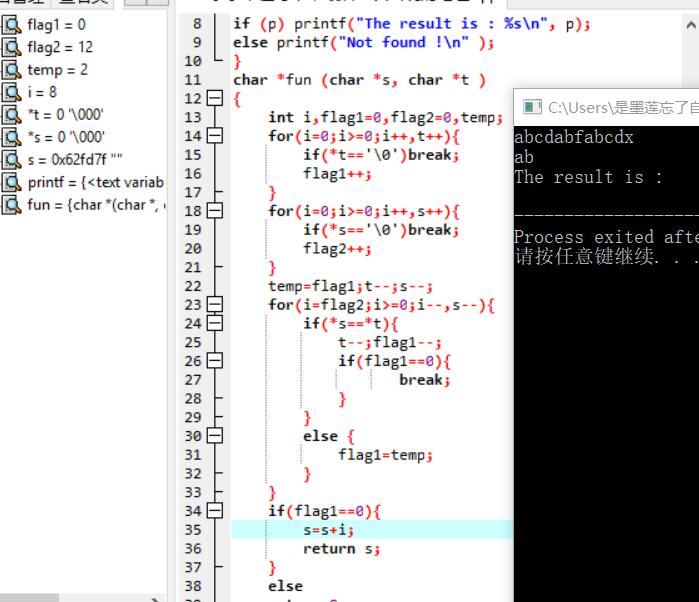Collapse the if block fold at line 34
Screen dimensions: 699x602
pyautogui.click(x=215, y=511)
